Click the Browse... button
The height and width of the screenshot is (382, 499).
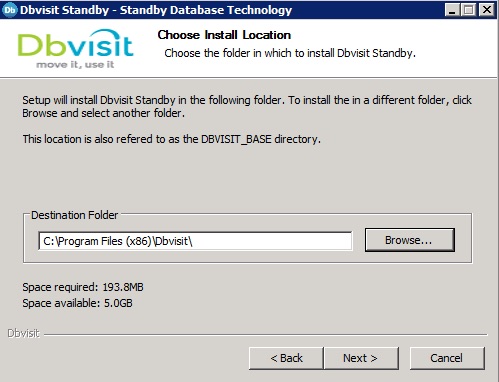coord(410,240)
